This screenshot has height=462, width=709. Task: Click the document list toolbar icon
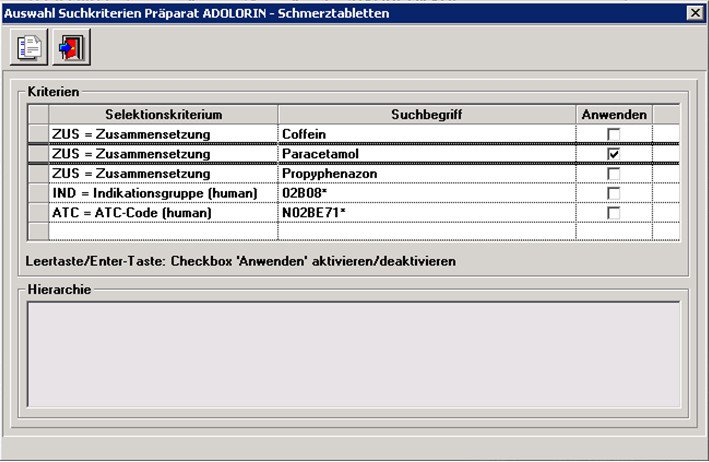coord(27,47)
